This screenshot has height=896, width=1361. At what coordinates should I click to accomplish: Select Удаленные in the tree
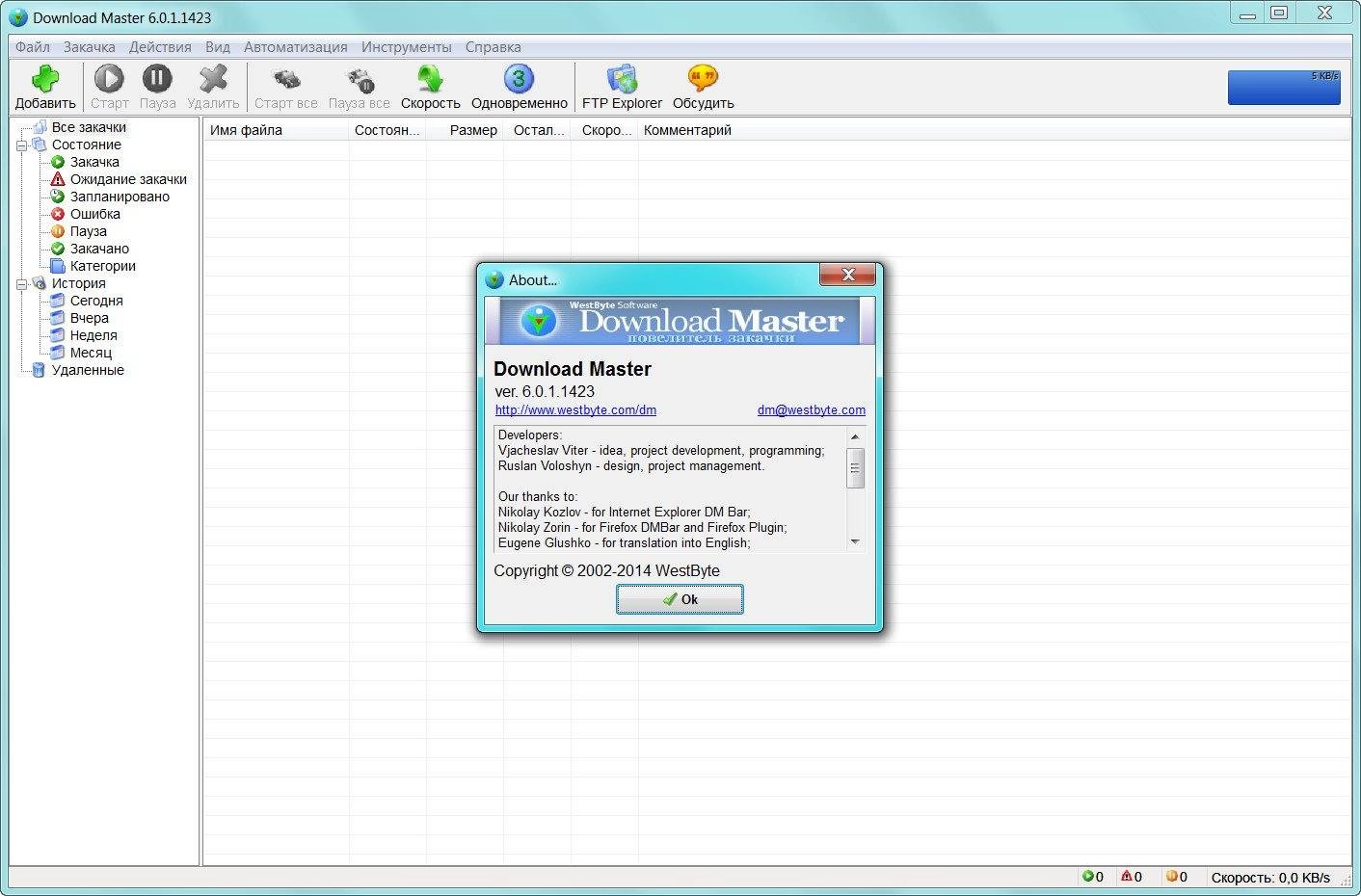[88, 370]
